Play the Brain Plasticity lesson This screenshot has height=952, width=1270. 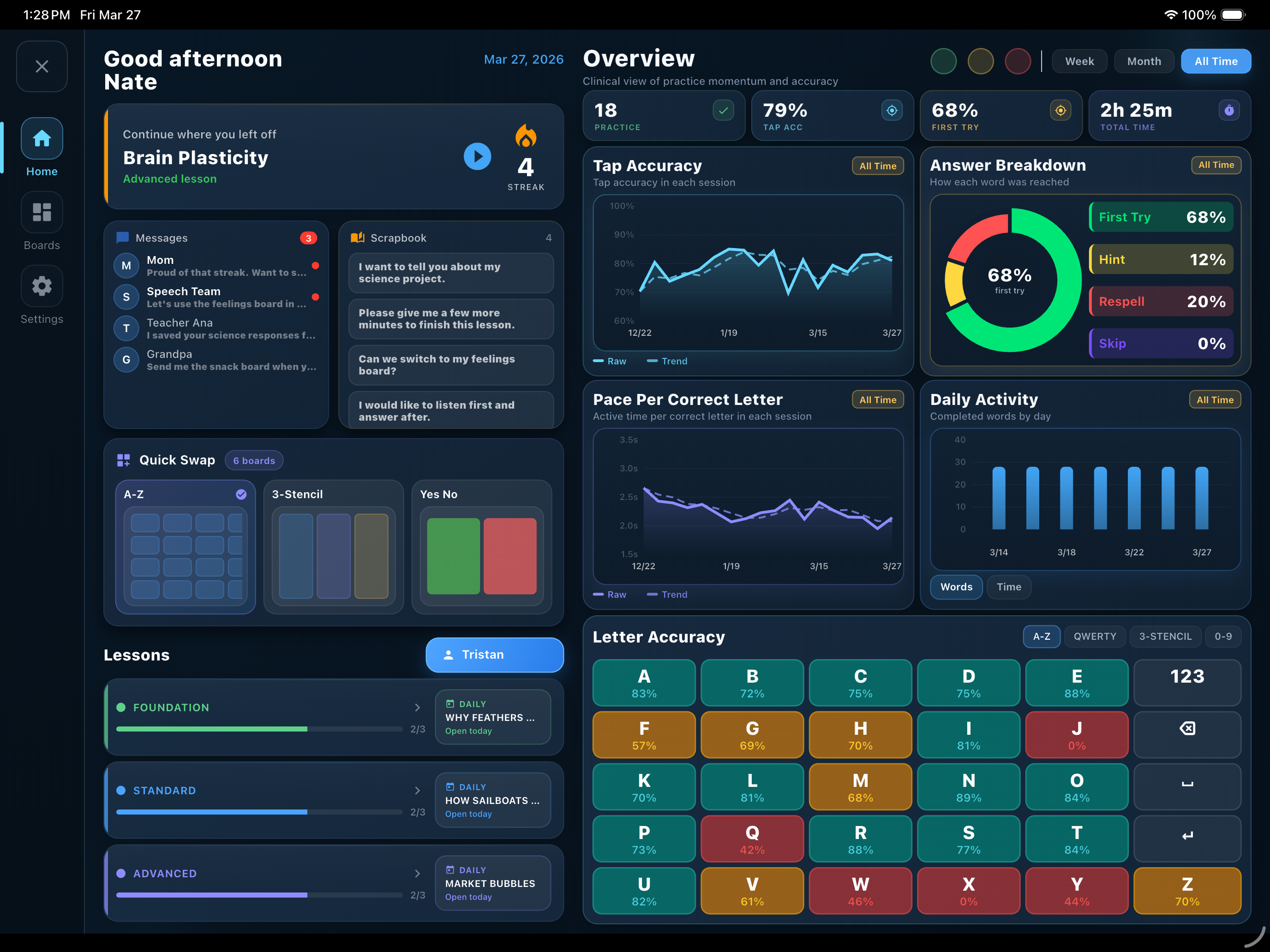point(477,156)
